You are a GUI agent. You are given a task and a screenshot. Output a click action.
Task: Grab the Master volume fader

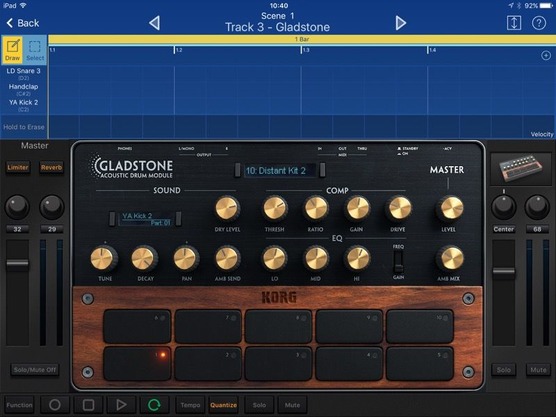(17, 264)
